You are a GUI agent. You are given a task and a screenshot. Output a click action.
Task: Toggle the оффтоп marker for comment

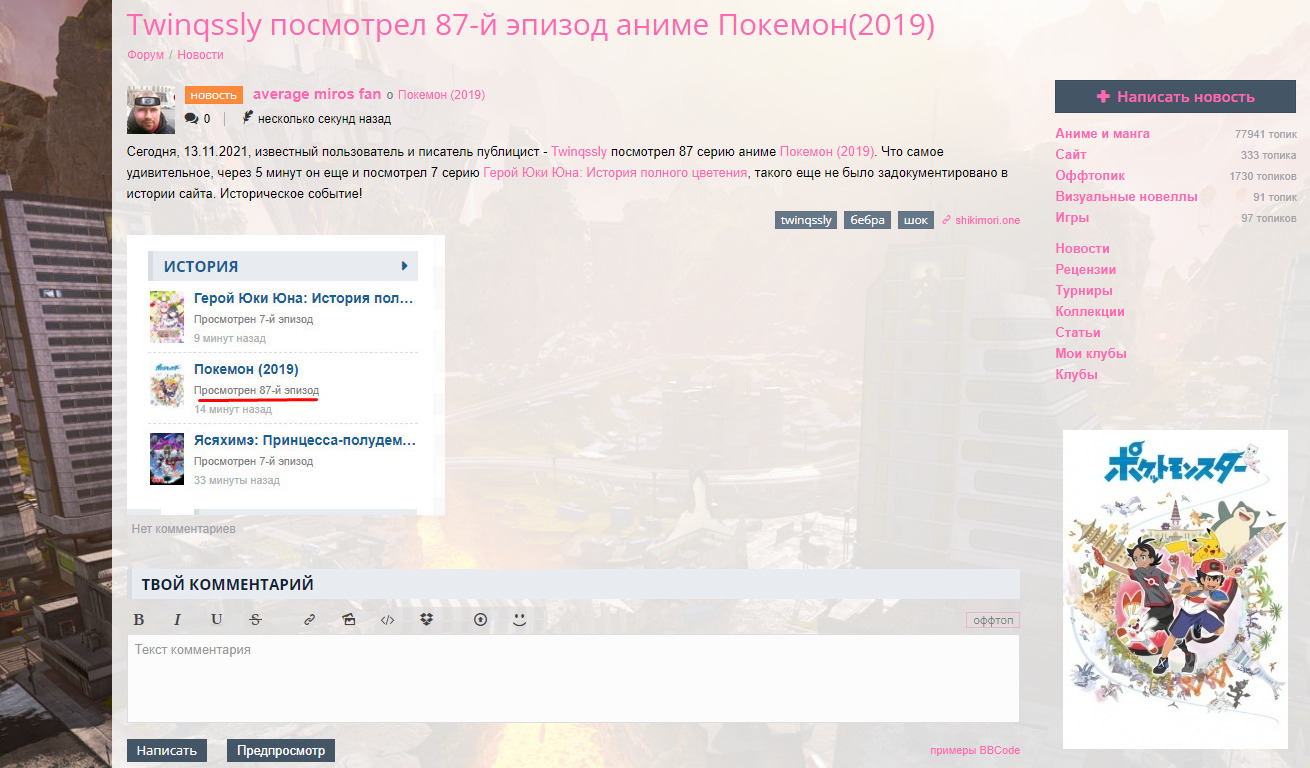click(x=992, y=620)
